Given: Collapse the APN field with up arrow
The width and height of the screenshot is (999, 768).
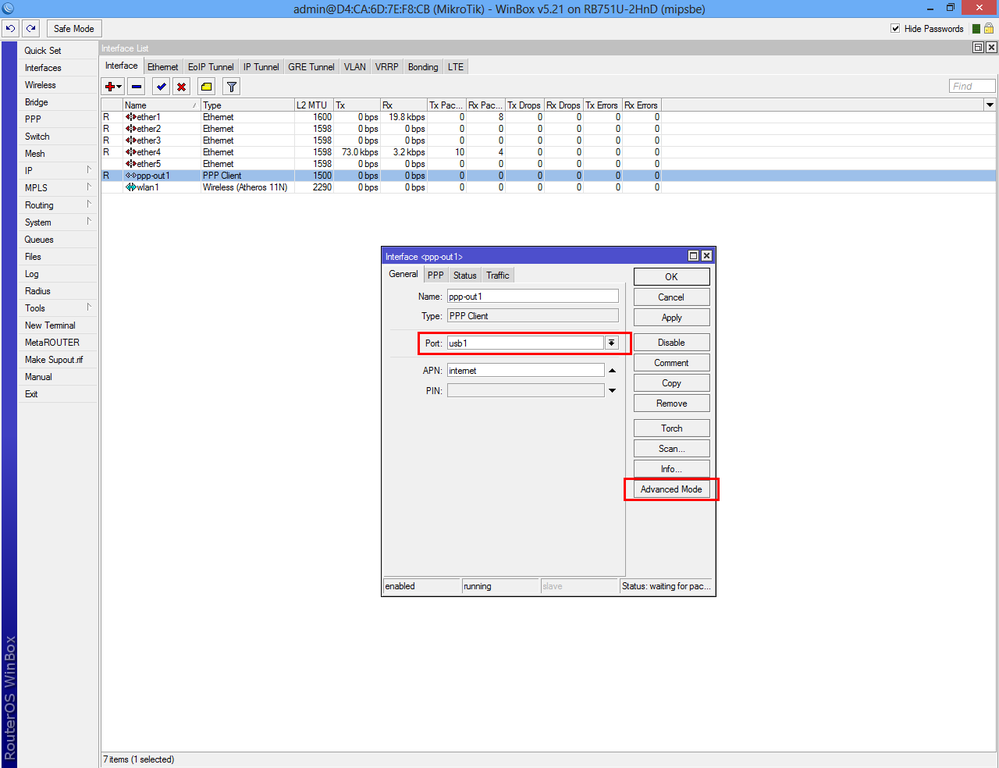Looking at the screenshot, I should (x=612, y=370).
